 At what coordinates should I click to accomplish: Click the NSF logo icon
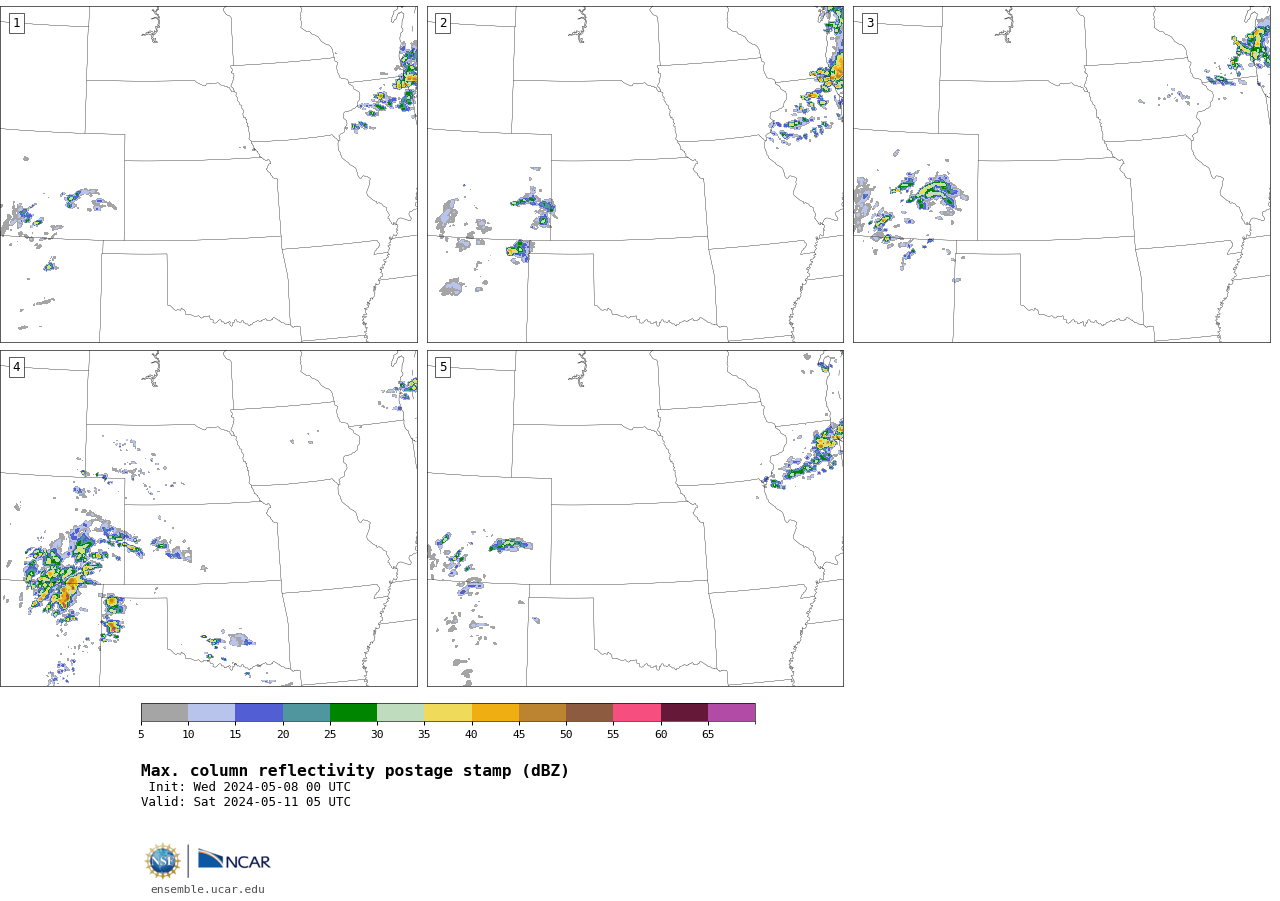(163, 861)
